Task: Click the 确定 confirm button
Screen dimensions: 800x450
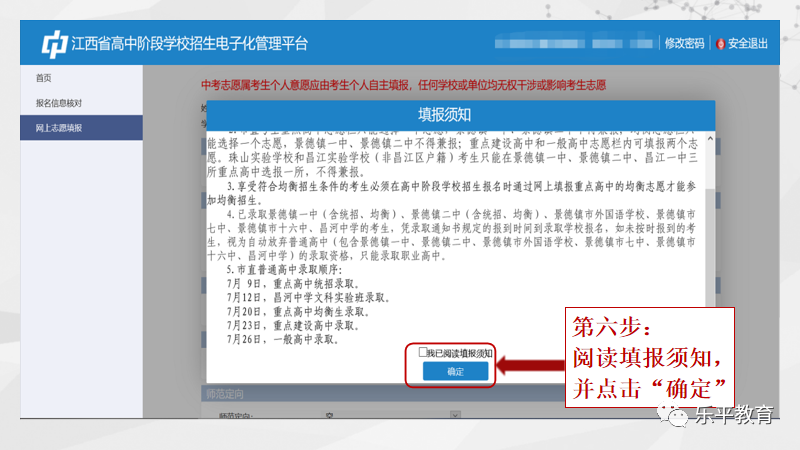Action: (455, 371)
